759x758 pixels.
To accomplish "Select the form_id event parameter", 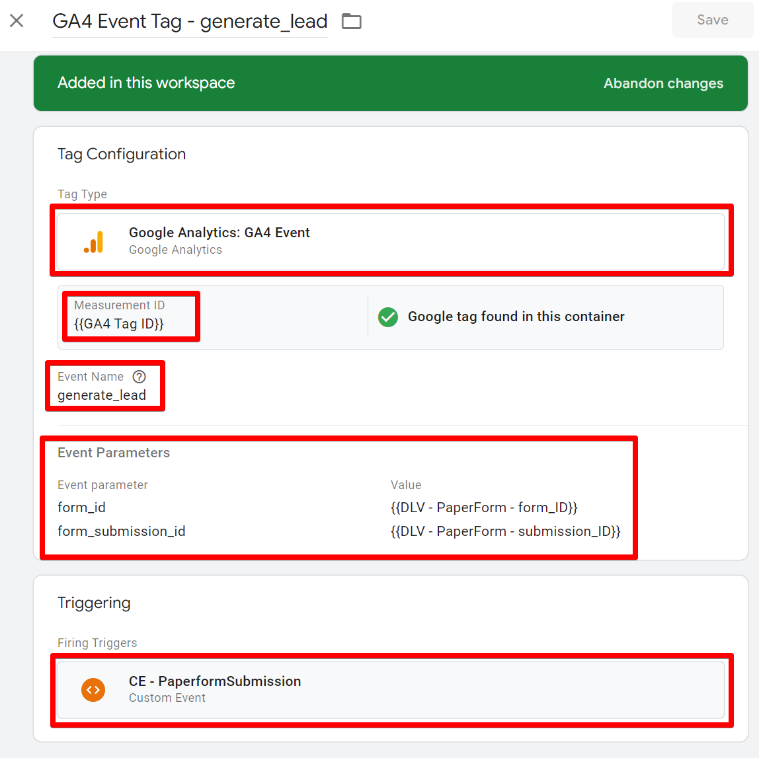I will pos(82,507).
